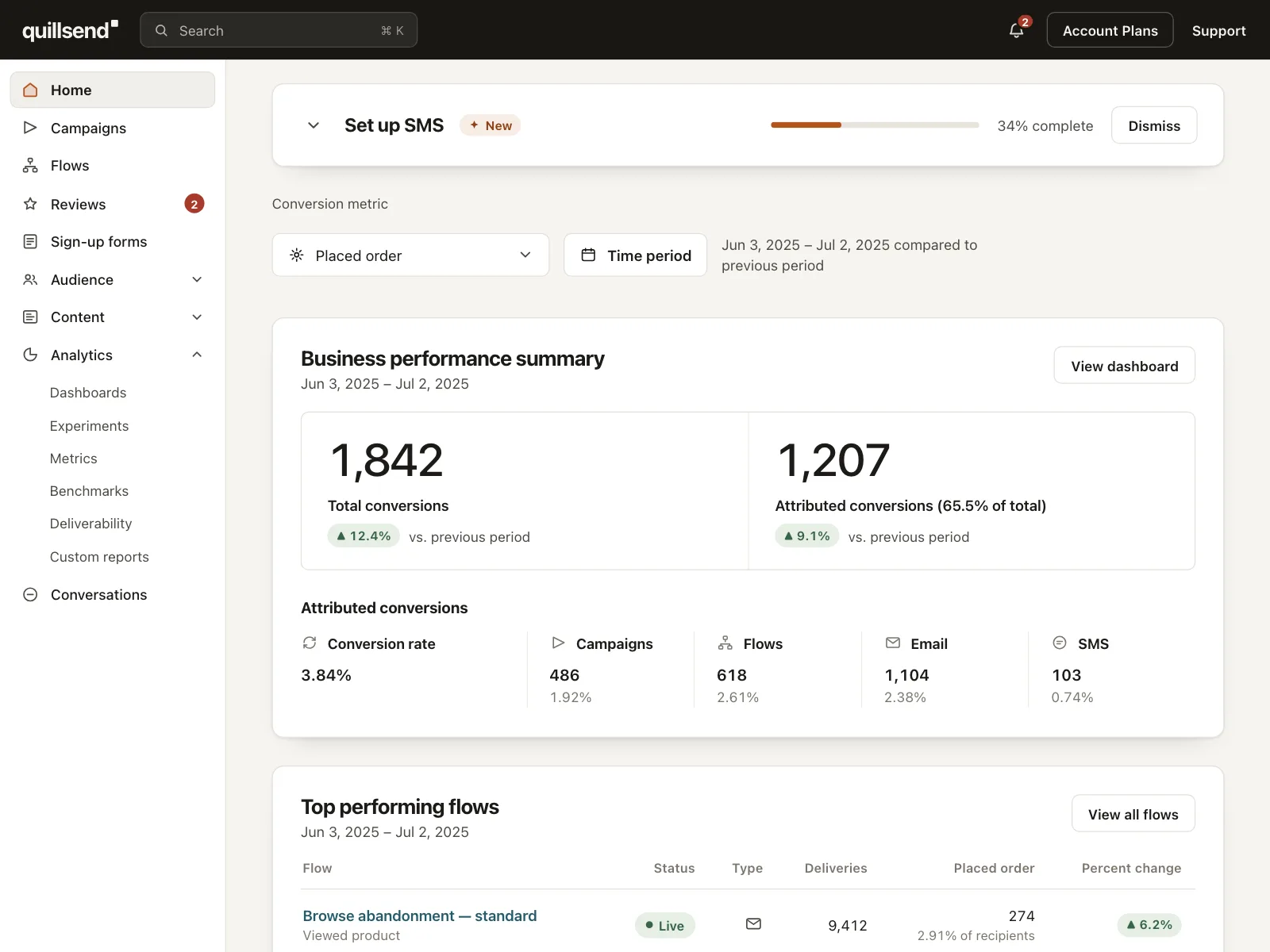The width and height of the screenshot is (1270, 952).
Task: Click the 9.1% attributed conversions change badge
Action: point(807,536)
